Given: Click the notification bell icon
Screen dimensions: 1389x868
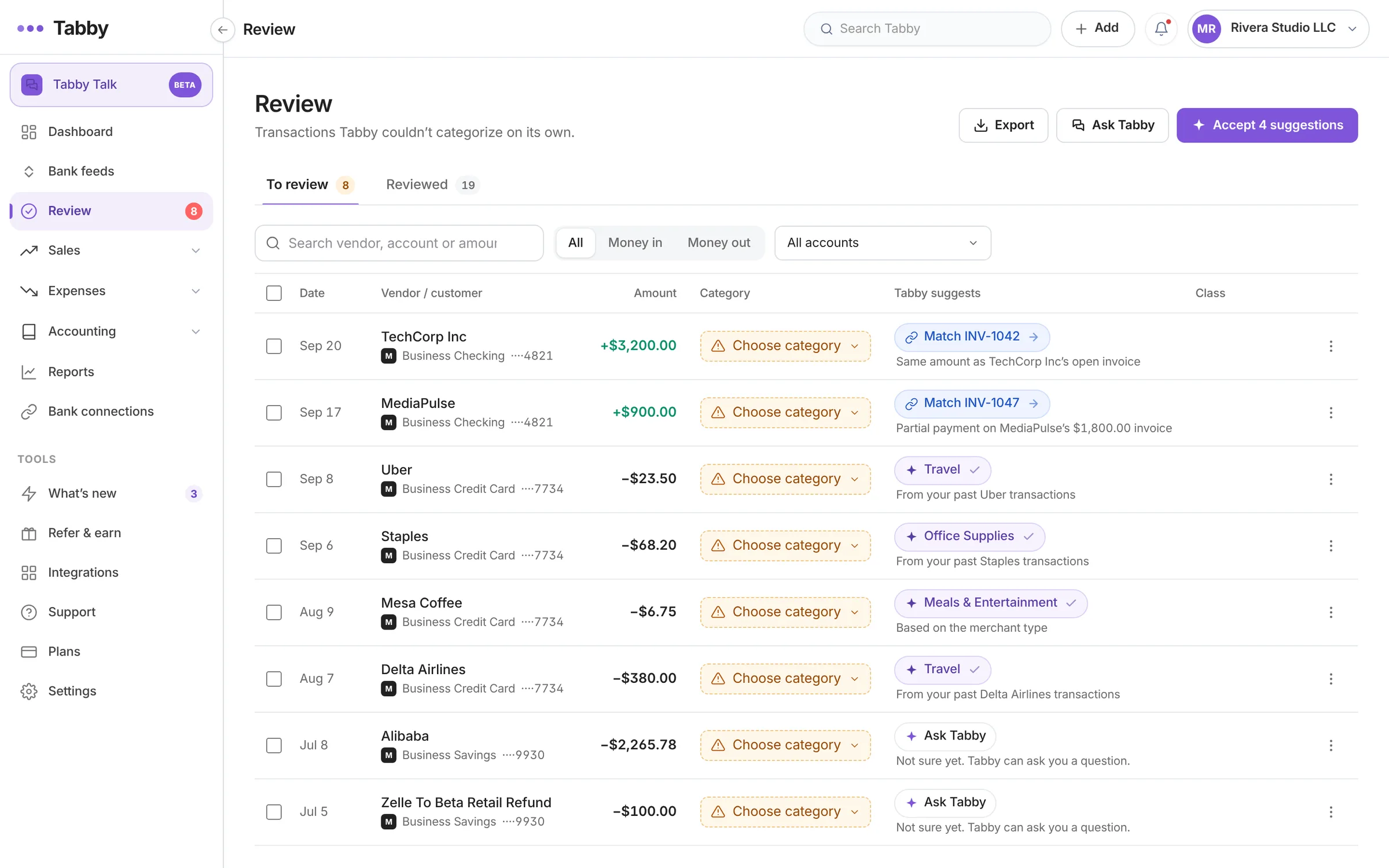Looking at the screenshot, I should 1161,28.
